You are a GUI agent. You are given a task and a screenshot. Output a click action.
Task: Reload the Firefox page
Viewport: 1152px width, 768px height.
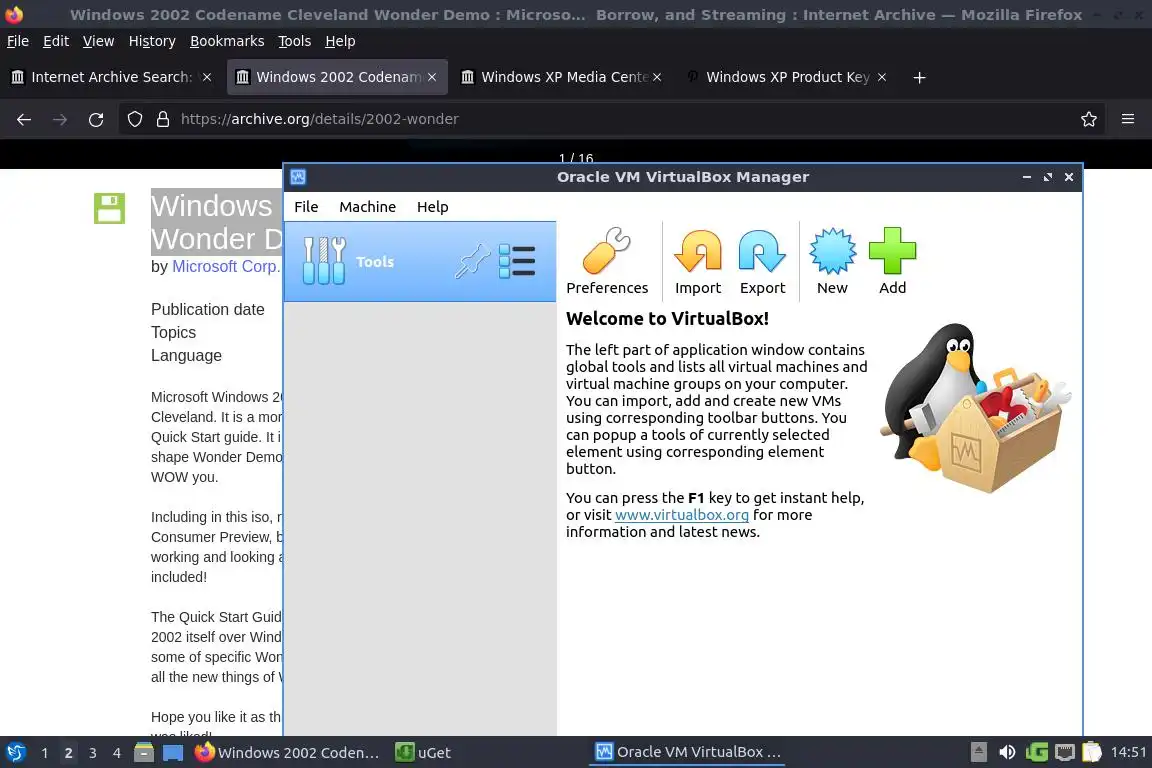pos(96,119)
